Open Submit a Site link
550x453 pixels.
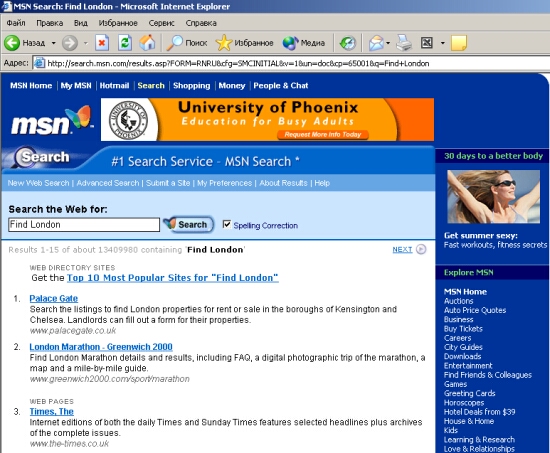[x=168, y=183]
